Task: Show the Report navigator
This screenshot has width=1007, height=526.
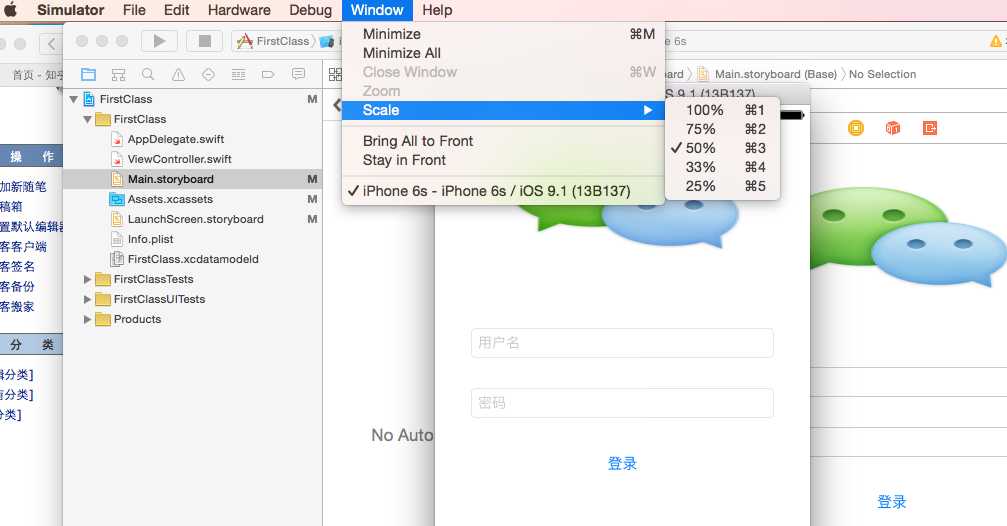Action: click(x=298, y=75)
